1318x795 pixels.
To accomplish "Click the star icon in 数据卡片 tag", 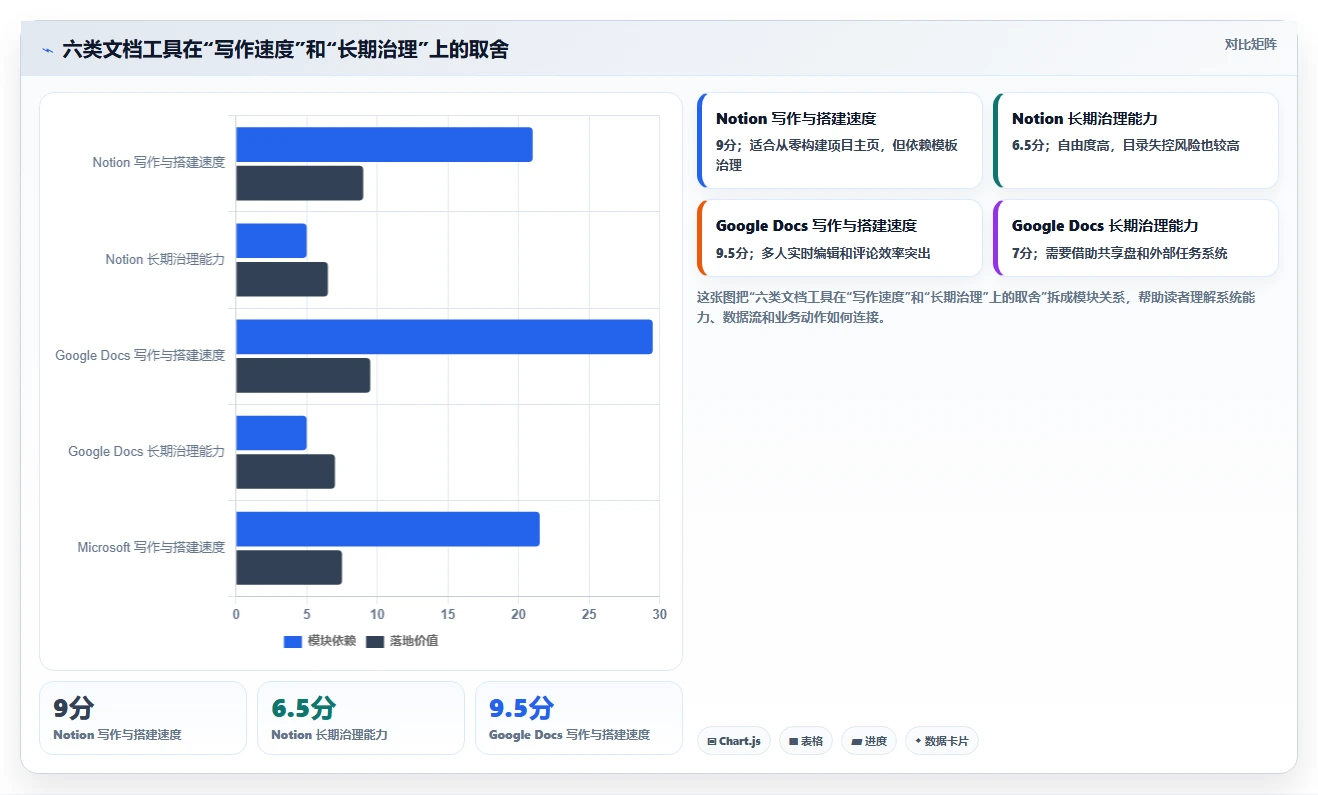I will click(x=918, y=741).
